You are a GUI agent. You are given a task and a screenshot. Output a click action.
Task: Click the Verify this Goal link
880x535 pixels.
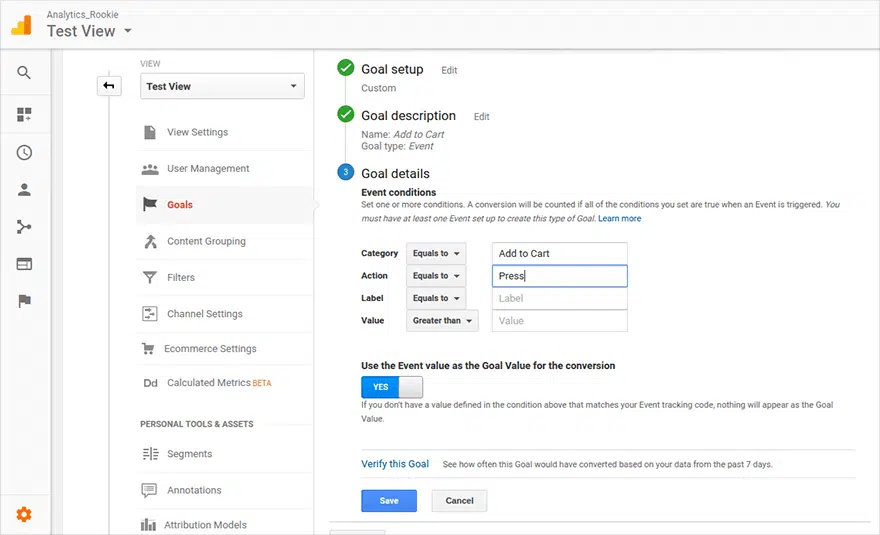pos(395,464)
